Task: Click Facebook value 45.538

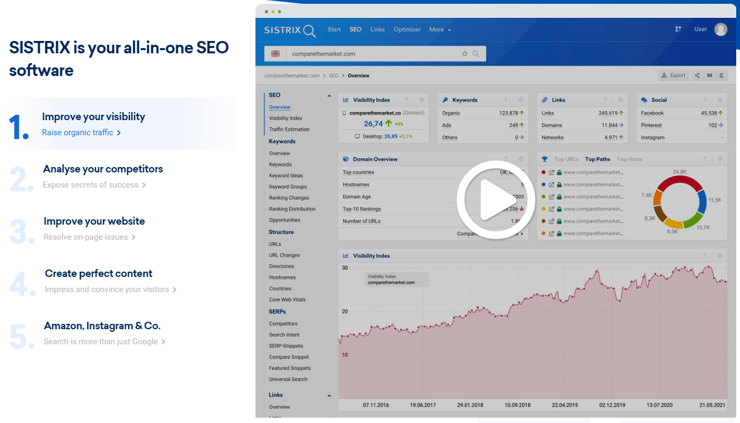Action: [709, 113]
